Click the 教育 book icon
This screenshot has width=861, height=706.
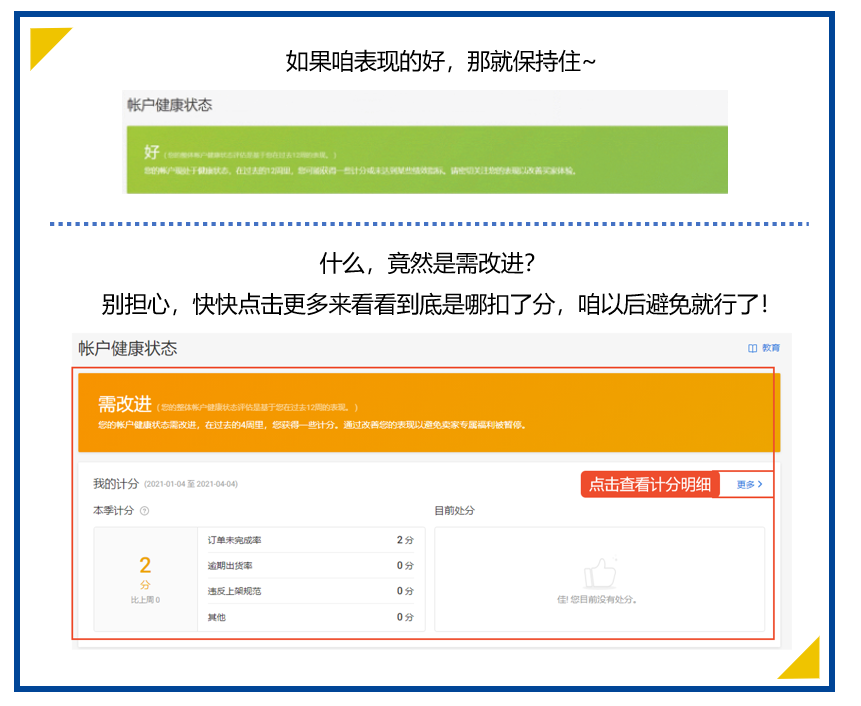(753, 348)
